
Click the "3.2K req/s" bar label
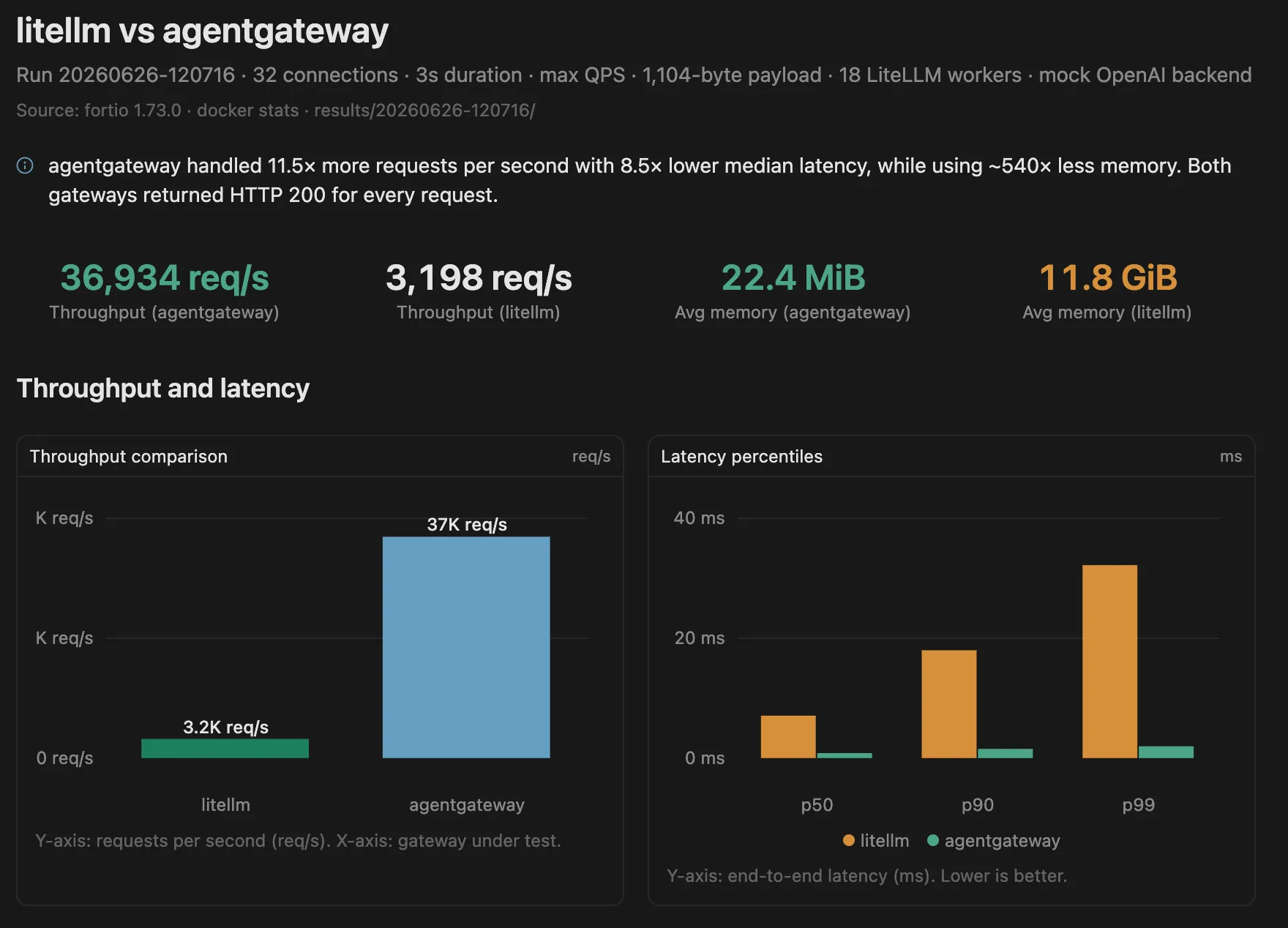pos(225,727)
